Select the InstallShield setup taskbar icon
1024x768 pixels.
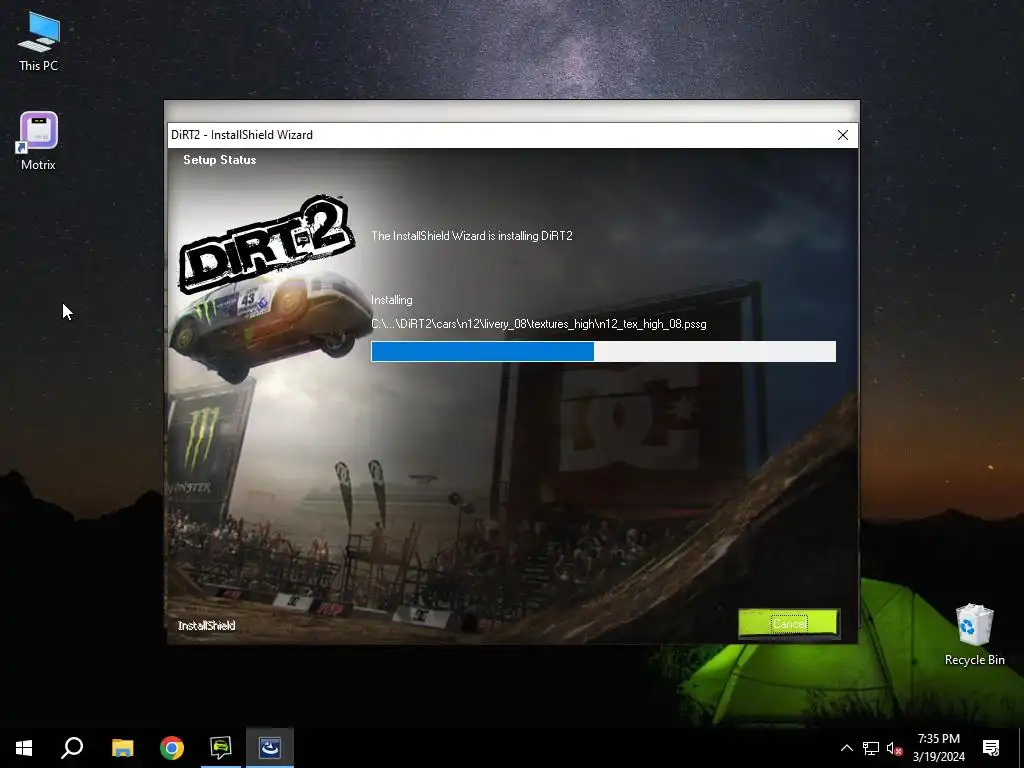(x=270, y=748)
